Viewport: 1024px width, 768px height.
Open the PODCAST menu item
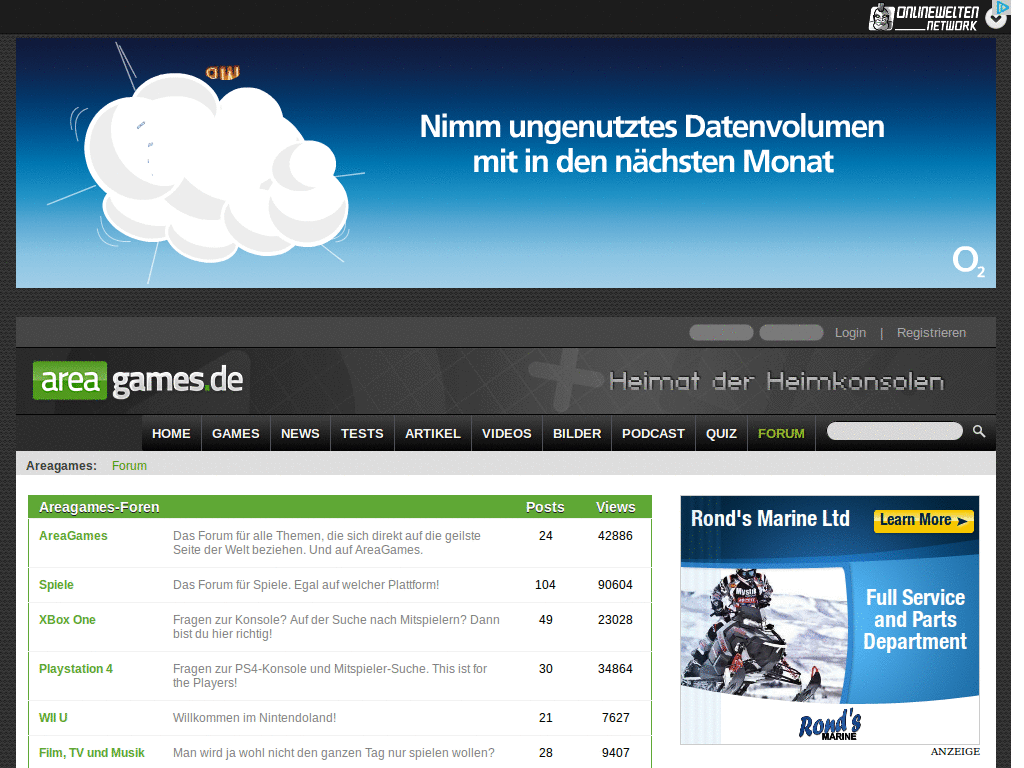point(653,434)
